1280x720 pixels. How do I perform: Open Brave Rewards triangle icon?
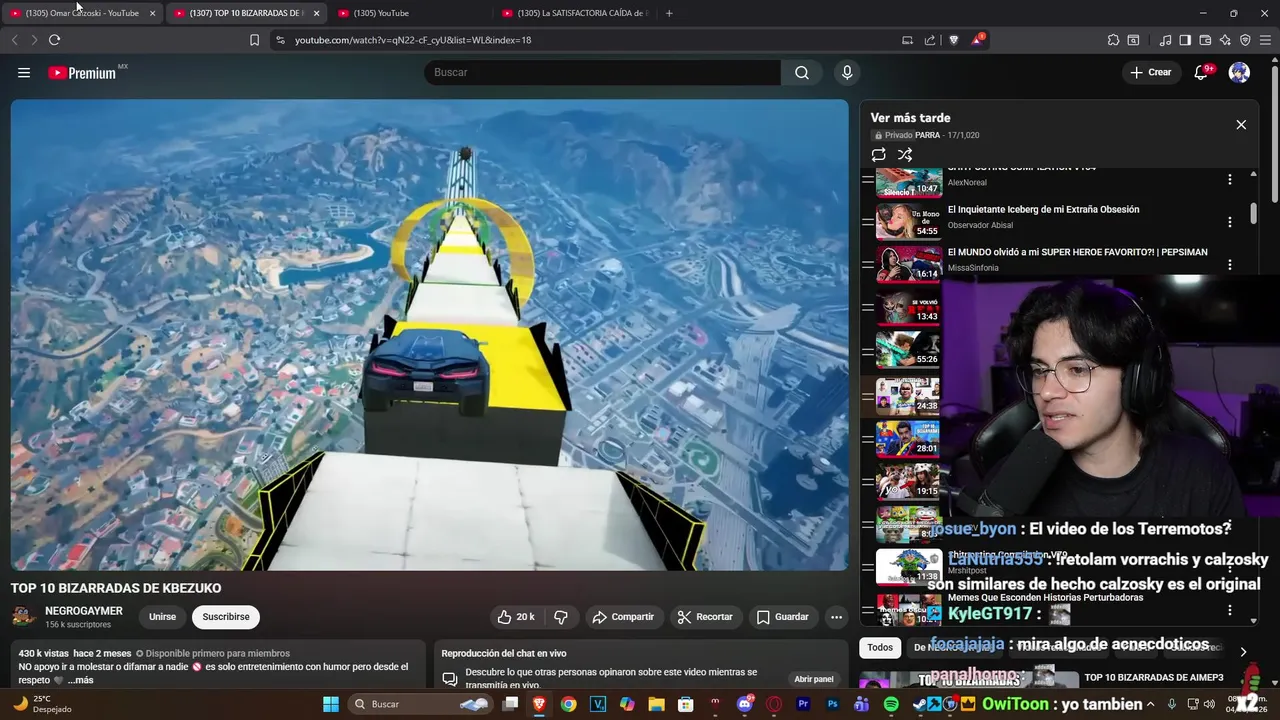978,40
